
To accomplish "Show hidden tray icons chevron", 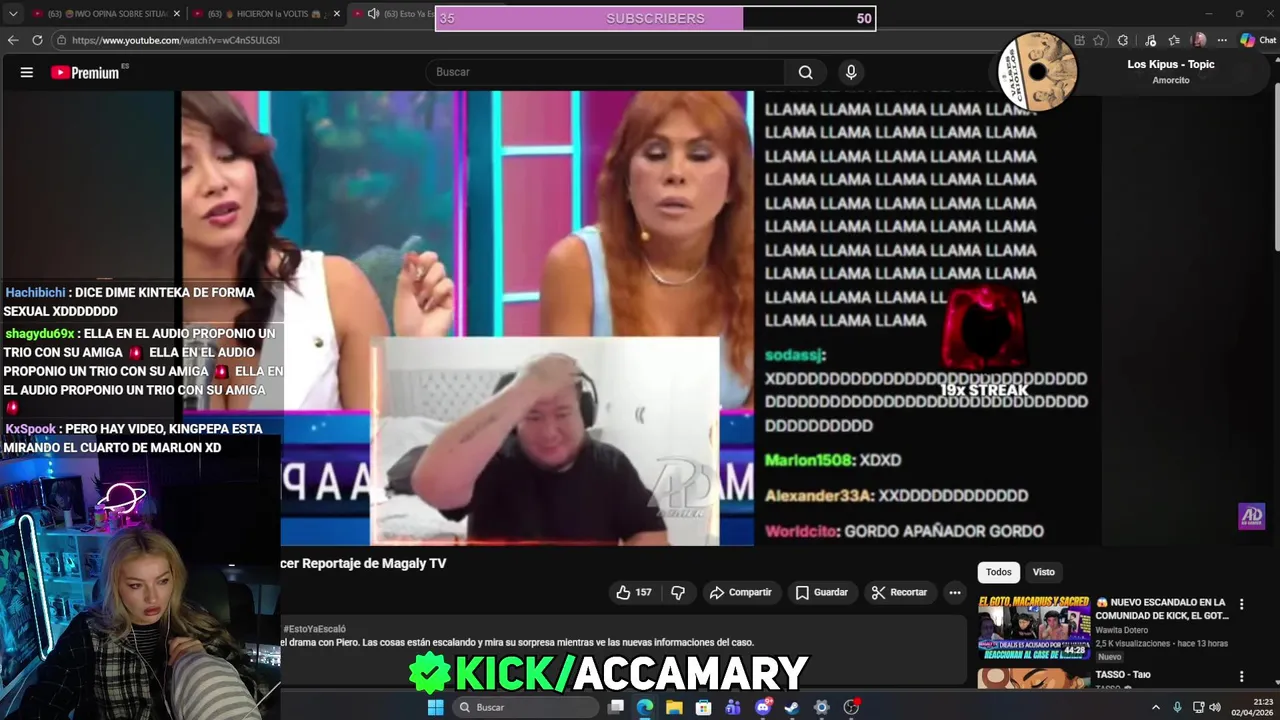I will tap(1156, 707).
